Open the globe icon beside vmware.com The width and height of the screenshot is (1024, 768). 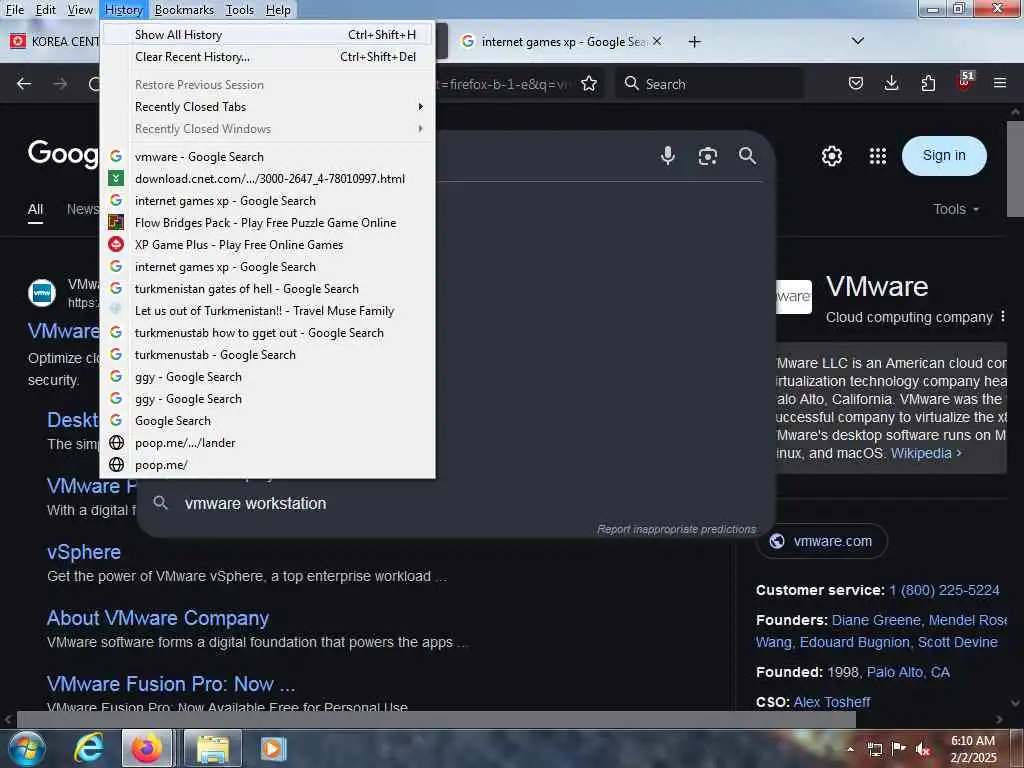[776, 541]
